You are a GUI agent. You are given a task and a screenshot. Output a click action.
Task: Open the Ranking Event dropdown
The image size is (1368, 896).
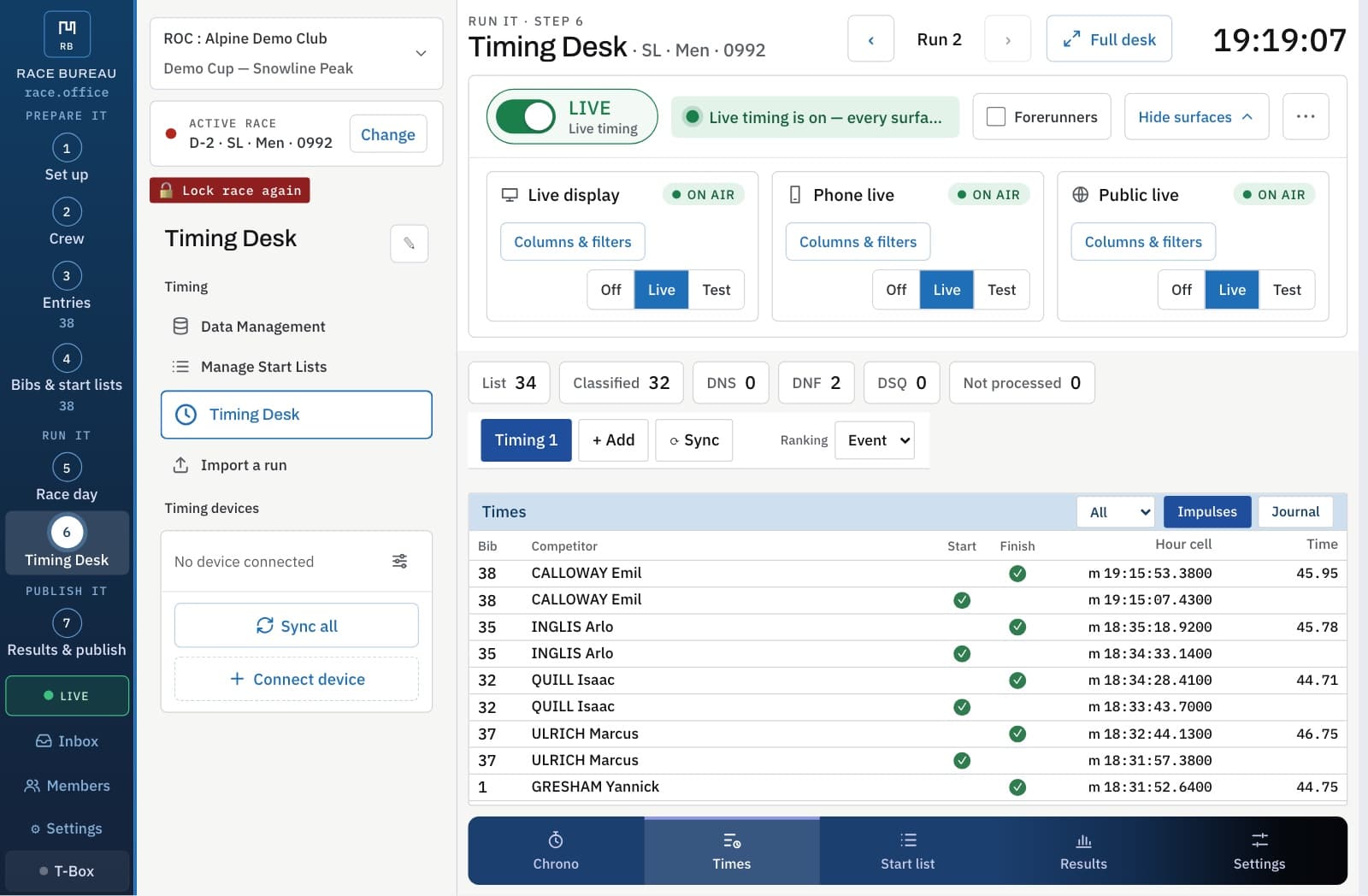click(x=875, y=440)
